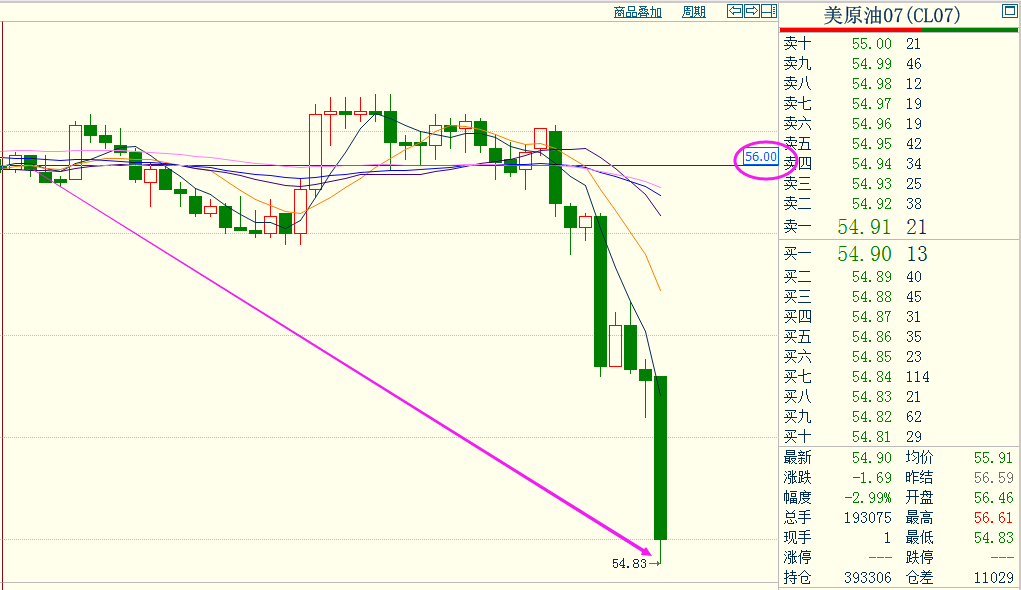Click the 均价 average price 55.91
The image size is (1021, 590).
[x=994, y=458]
